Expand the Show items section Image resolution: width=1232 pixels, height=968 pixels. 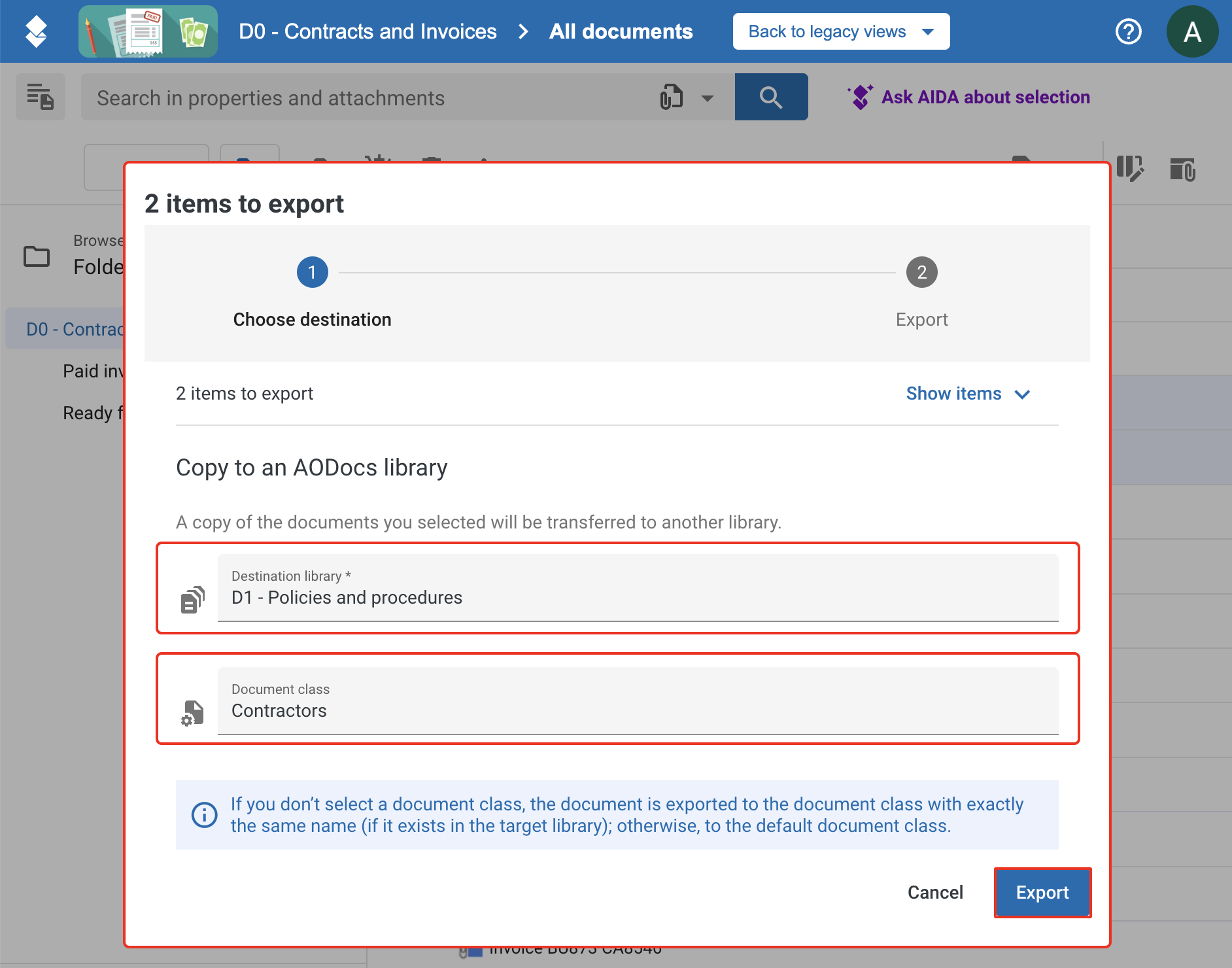968,394
